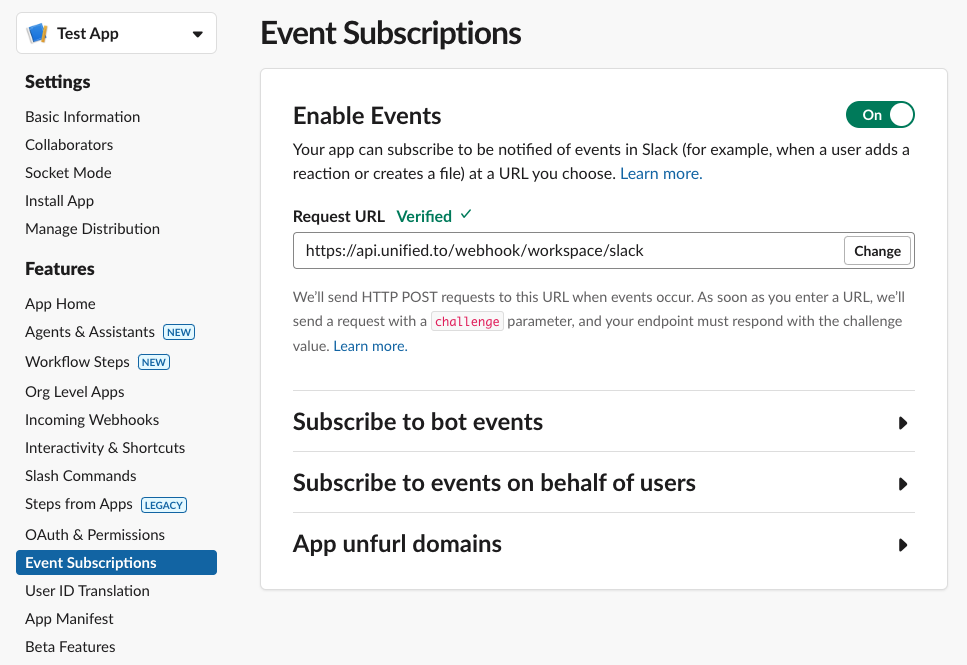Follow Learn more link about challenge value

370,346
